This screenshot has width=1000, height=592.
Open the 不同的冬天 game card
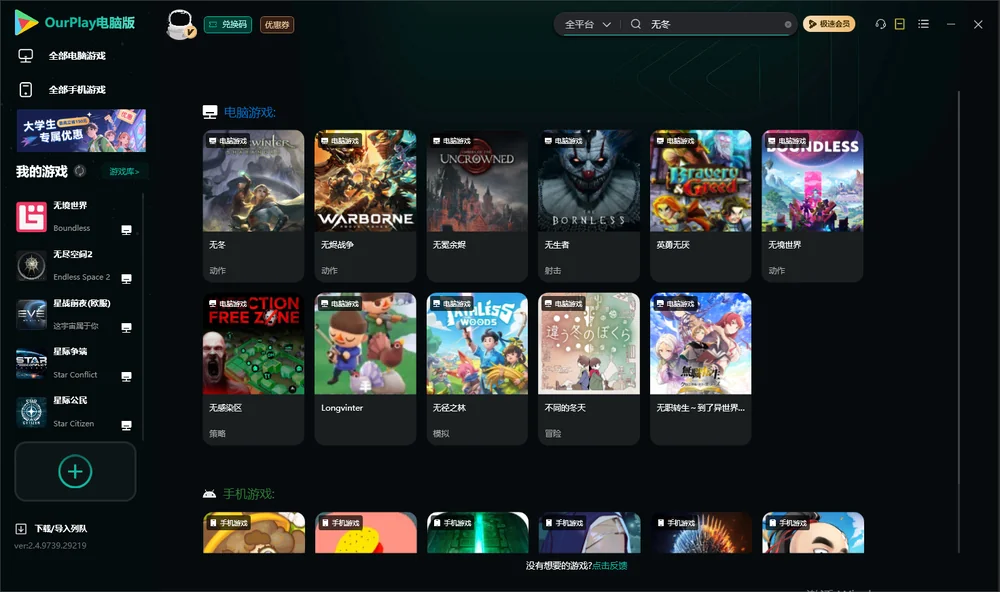589,369
